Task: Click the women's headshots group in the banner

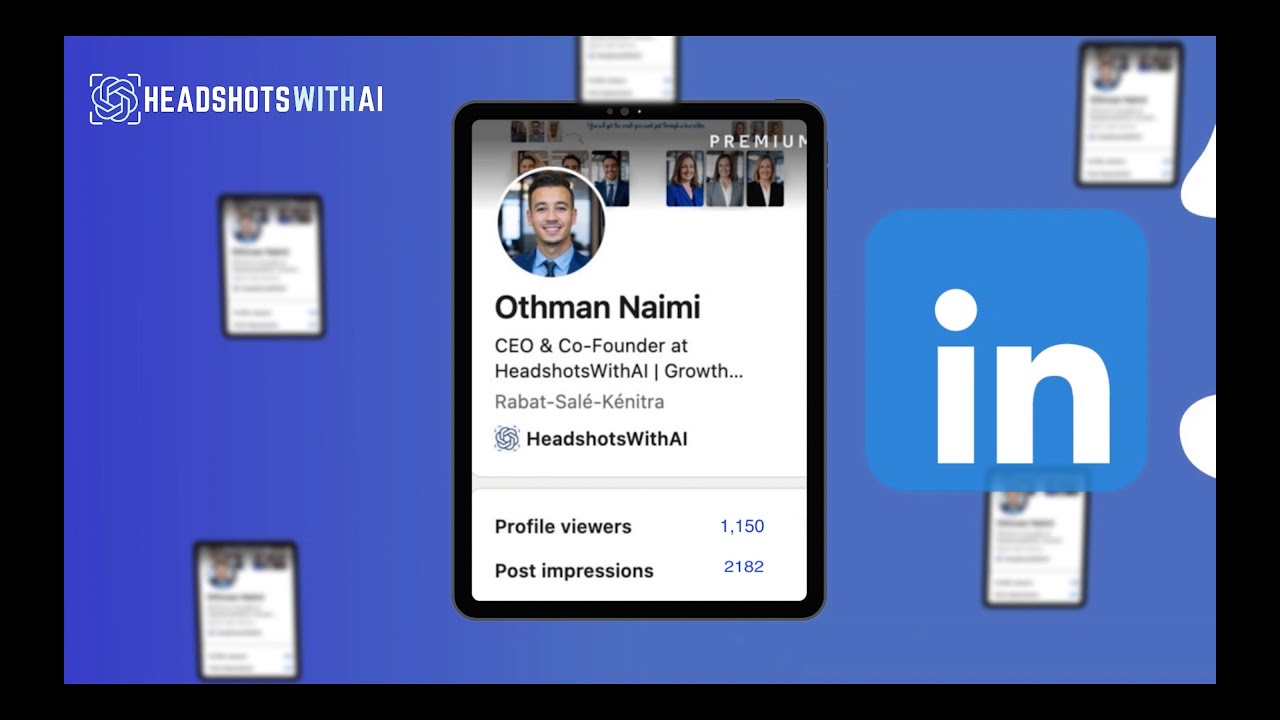Action: (725, 179)
